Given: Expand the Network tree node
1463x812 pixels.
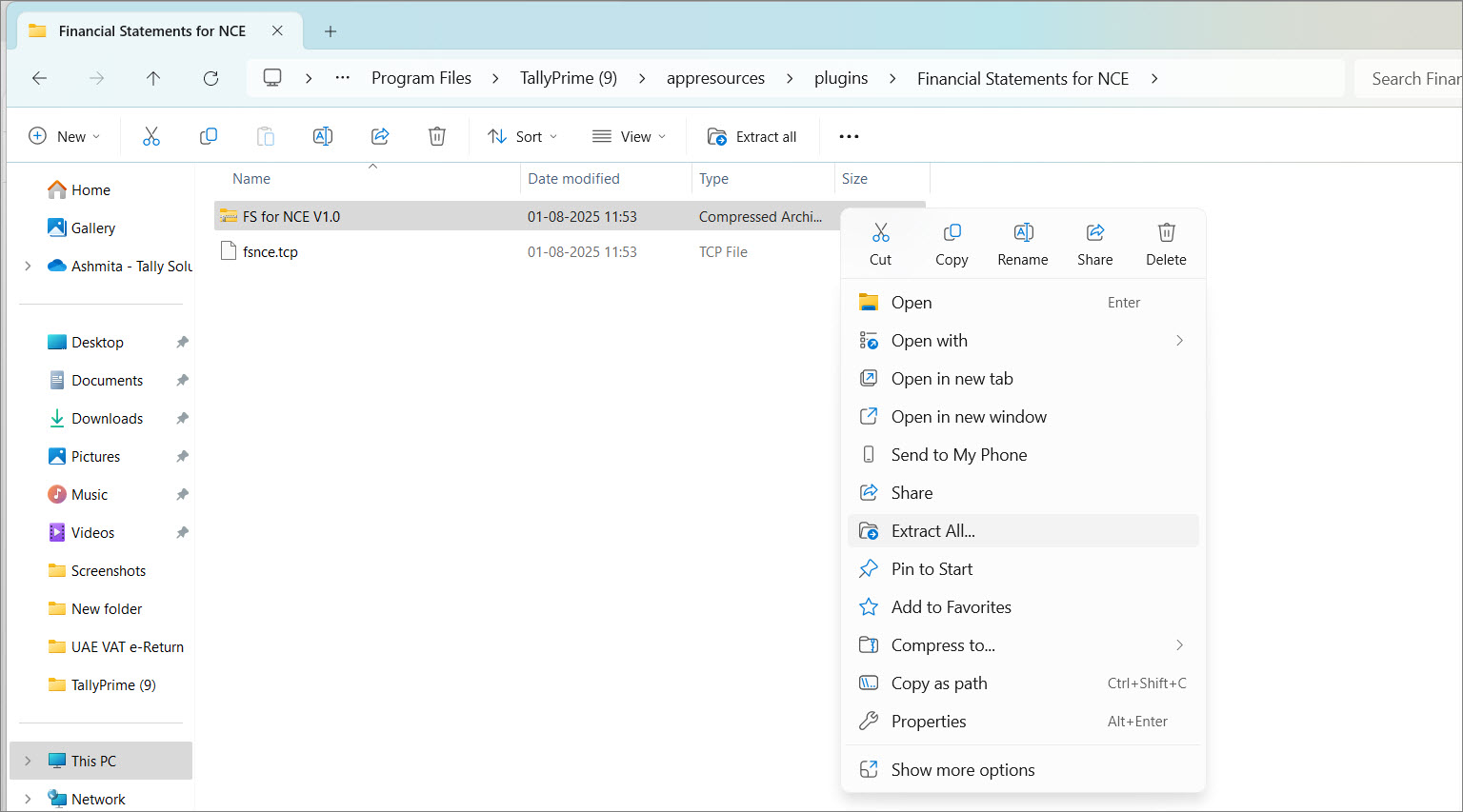Looking at the screenshot, I should (x=28, y=799).
